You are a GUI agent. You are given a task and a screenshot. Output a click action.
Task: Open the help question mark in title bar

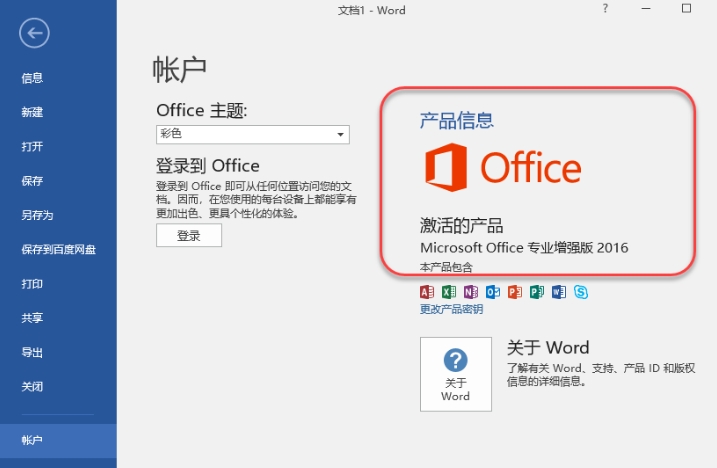[x=605, y=8]
